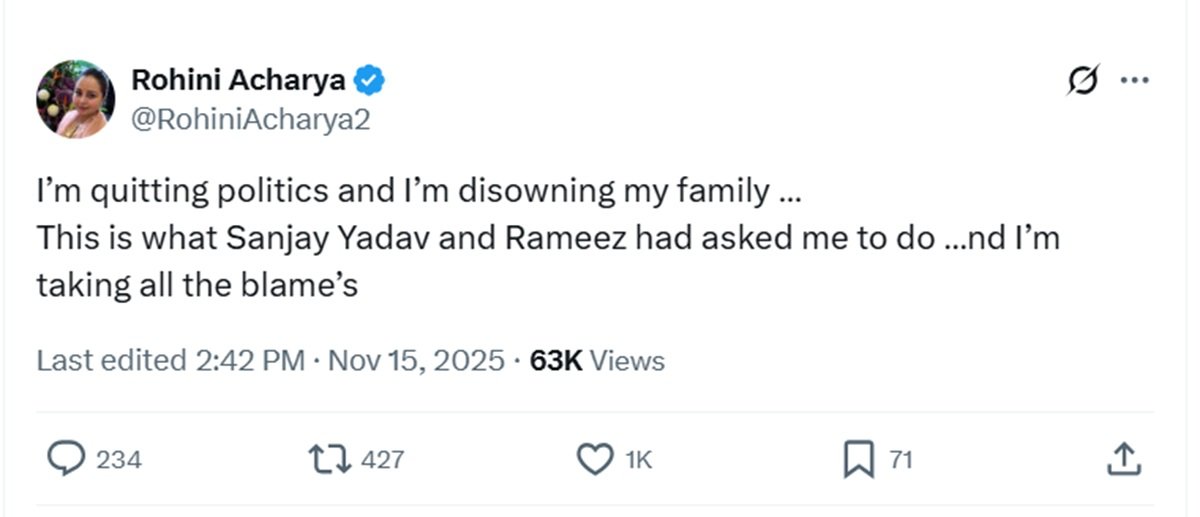The width and height of the screenshot is (1200, 517).
Task: Like the post with heart icon
Action: click(x=595, y=459)
